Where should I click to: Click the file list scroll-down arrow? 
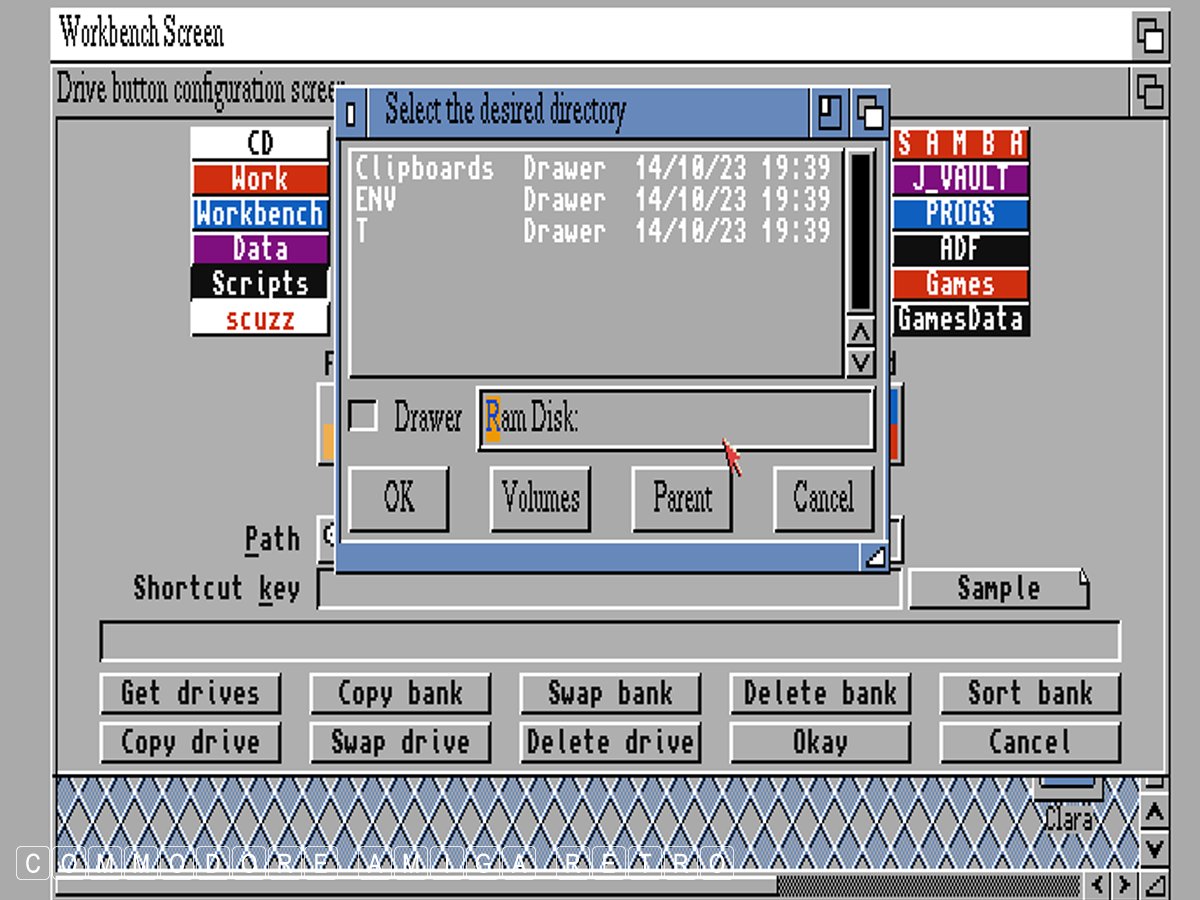click(x=860, y=361)
